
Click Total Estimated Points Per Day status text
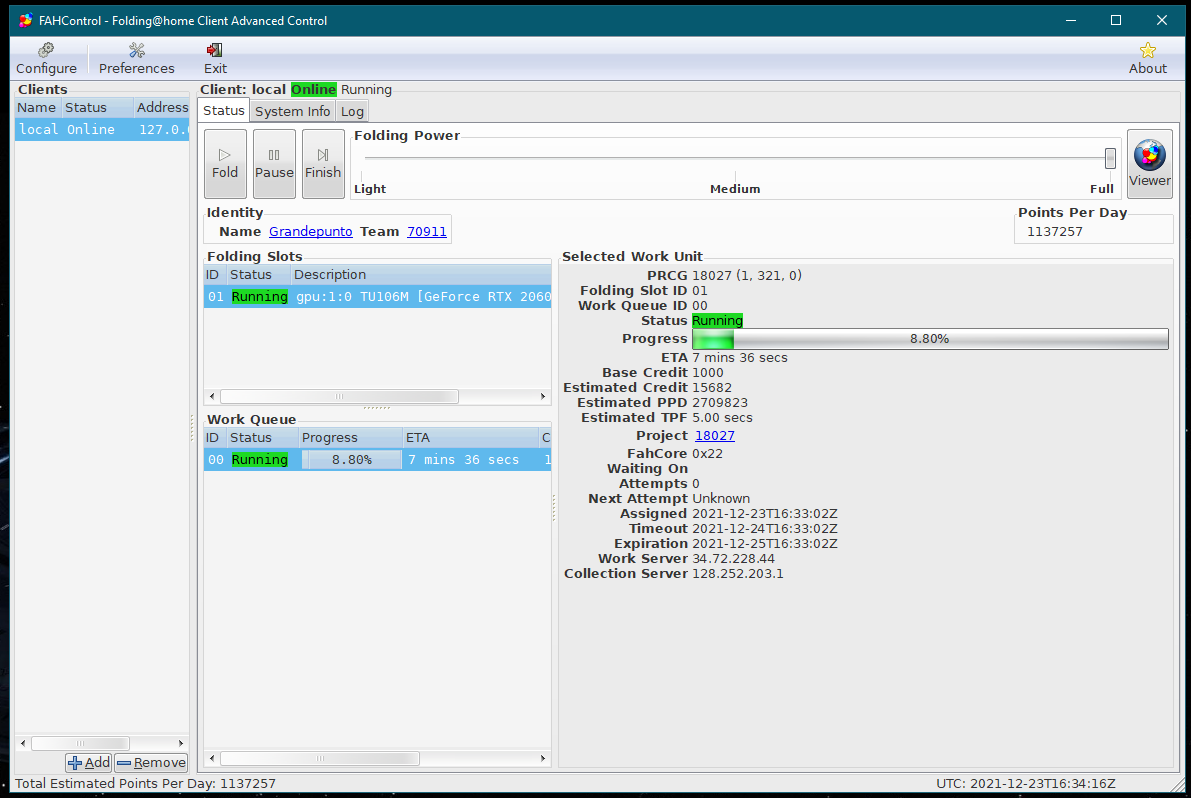click(145, 784)
